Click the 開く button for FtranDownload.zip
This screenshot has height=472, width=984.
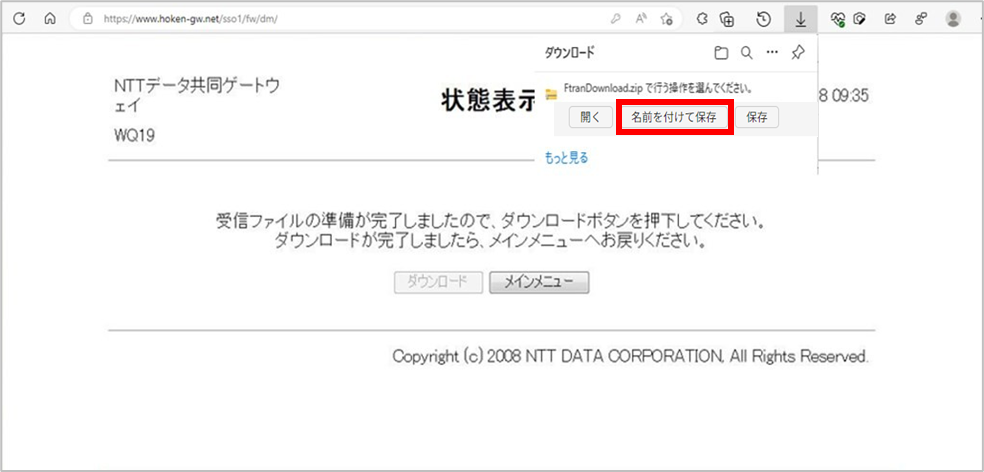590,117
